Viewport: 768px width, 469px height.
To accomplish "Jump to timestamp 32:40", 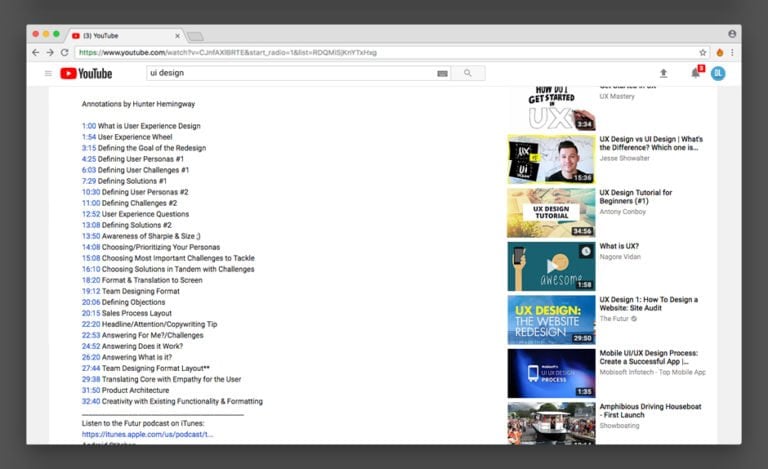I will (91, 401).
